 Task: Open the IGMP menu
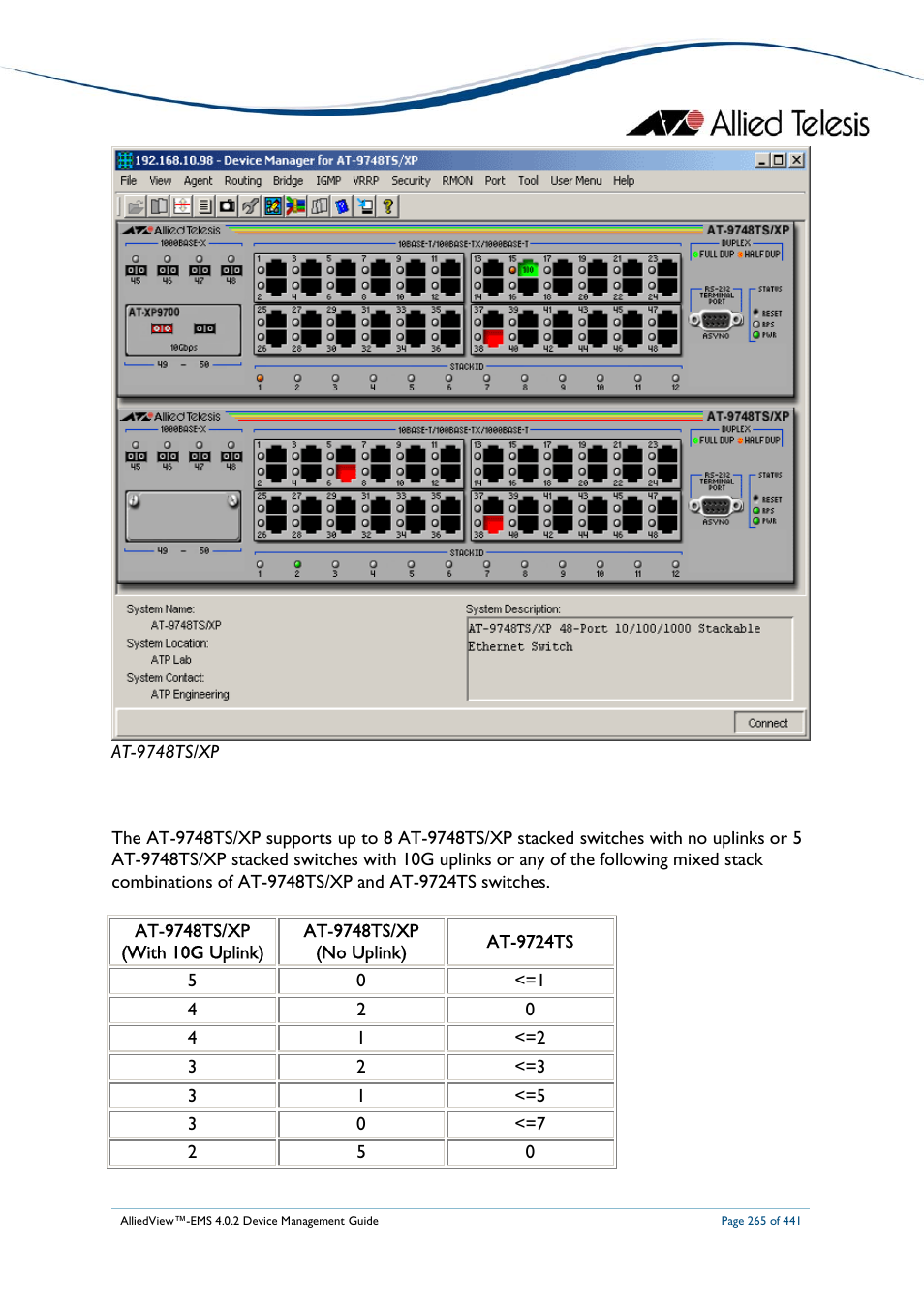(328, 181)
